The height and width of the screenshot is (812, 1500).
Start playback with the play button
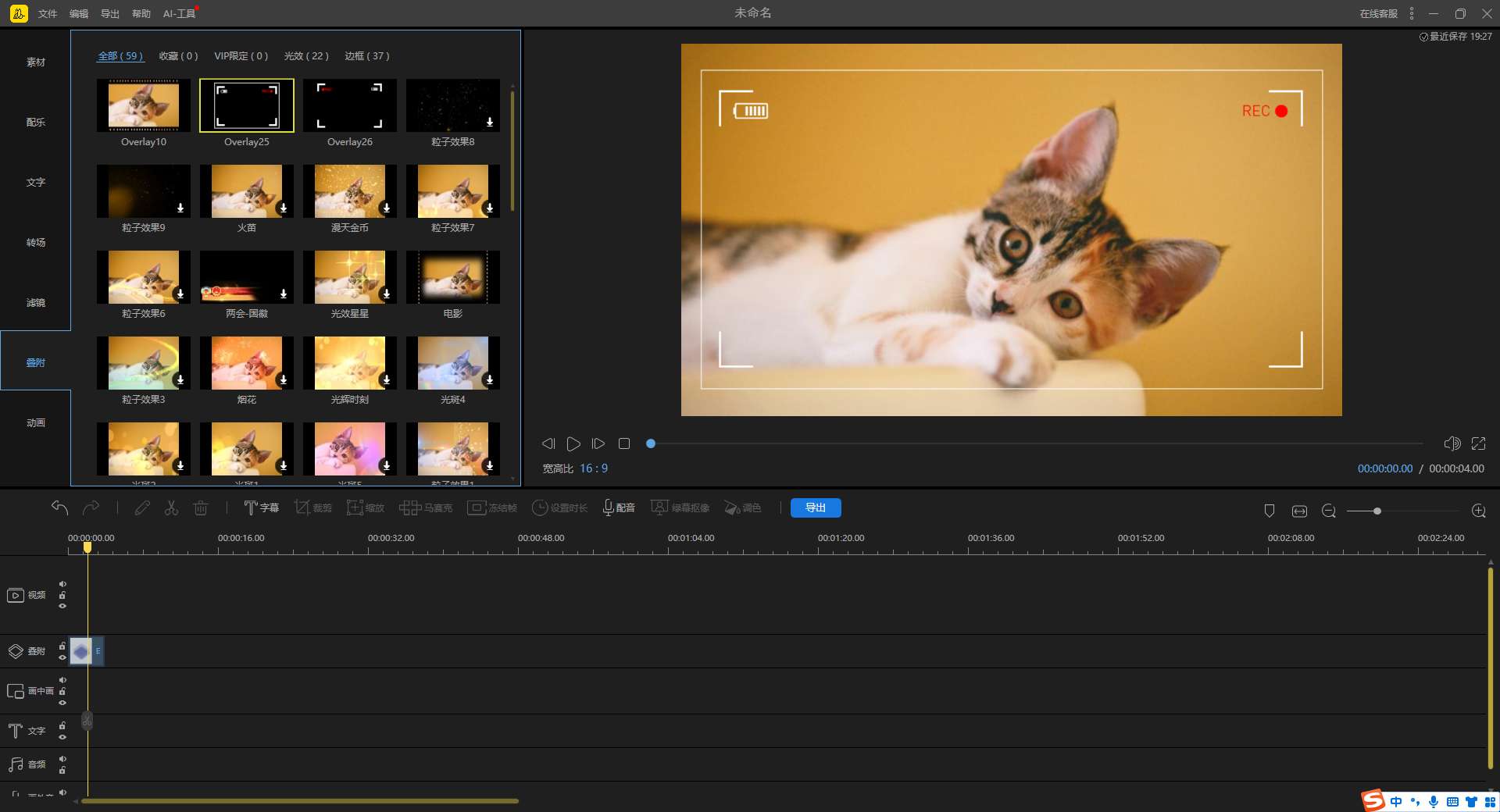(x=573, y=443)
